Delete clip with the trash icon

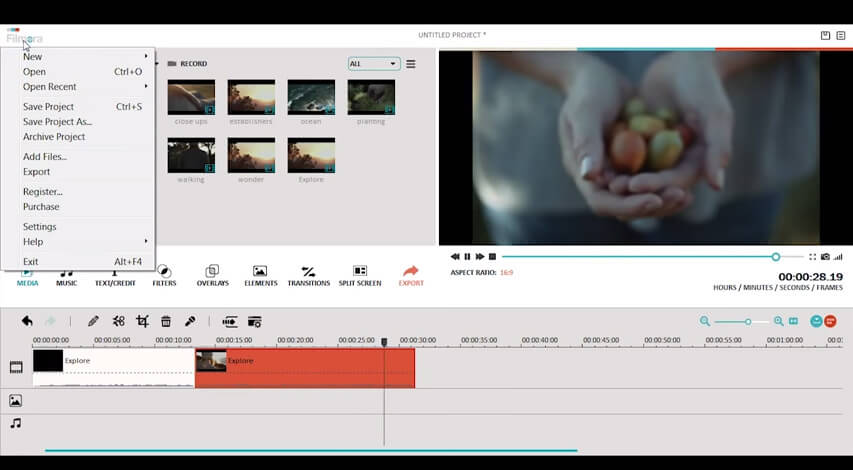coord(166,321)
